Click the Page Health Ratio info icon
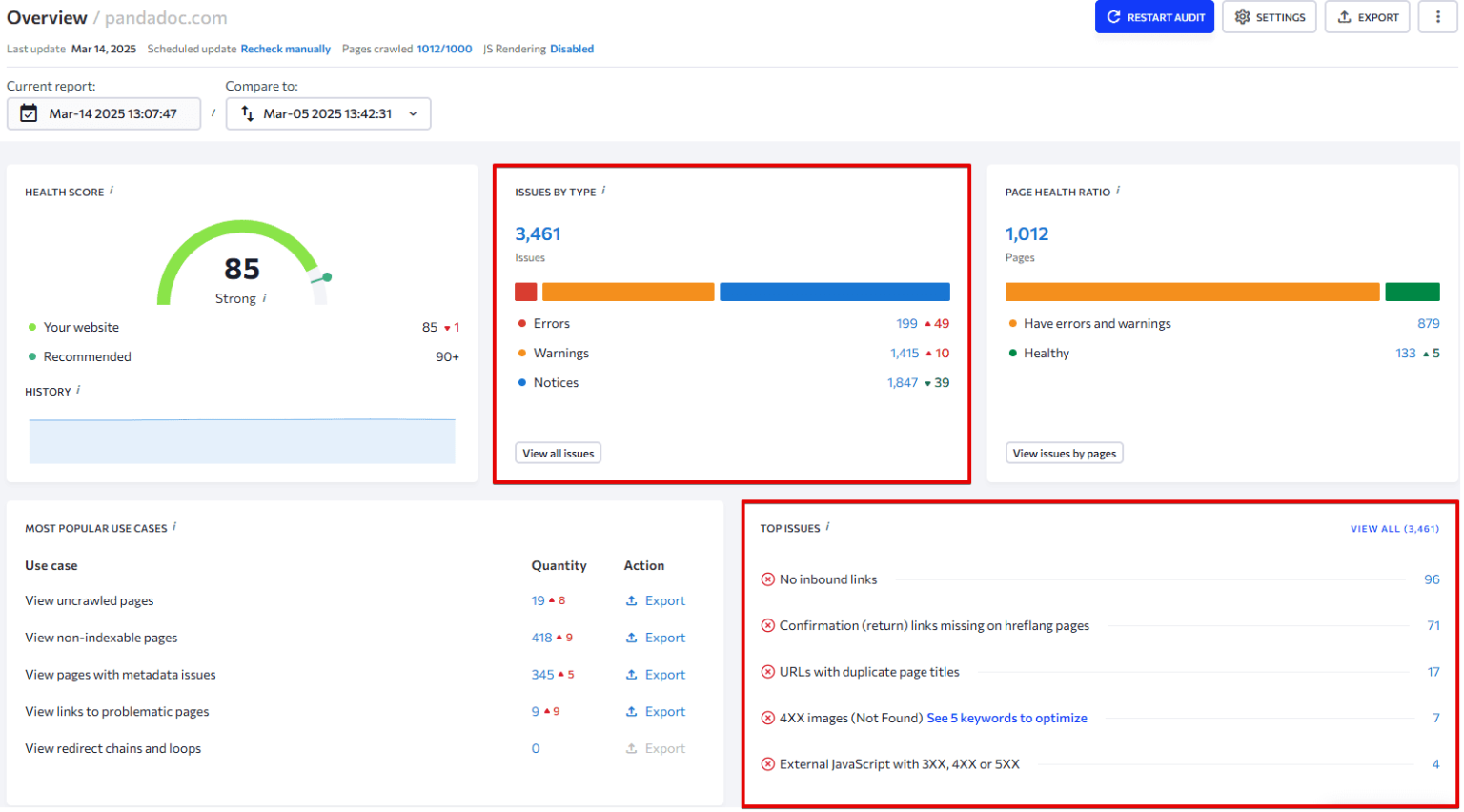Image resolution: width=1464 pixels, height=812 pixels. click(1117, 189)
